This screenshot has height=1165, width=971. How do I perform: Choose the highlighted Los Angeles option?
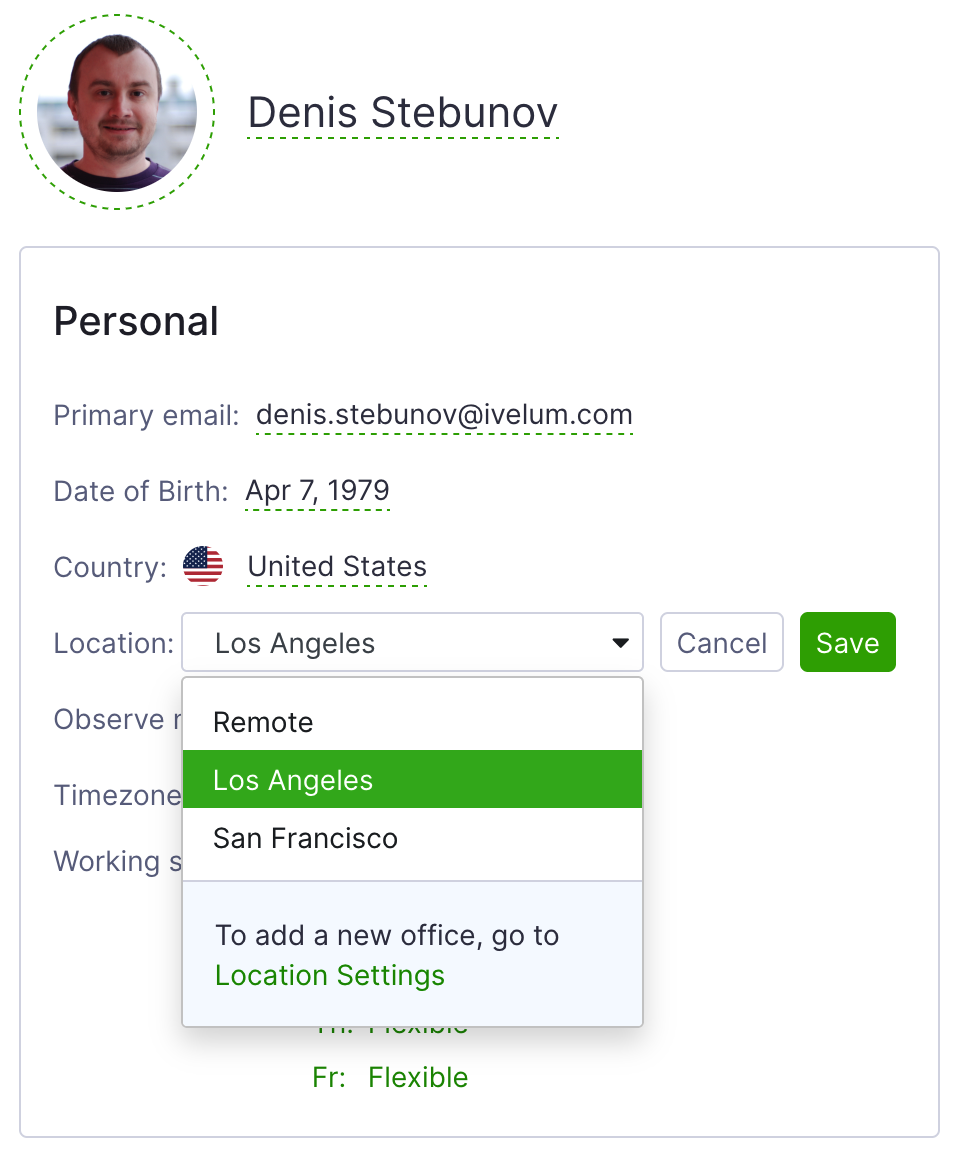pyautogui.click(x=412, y=779)
